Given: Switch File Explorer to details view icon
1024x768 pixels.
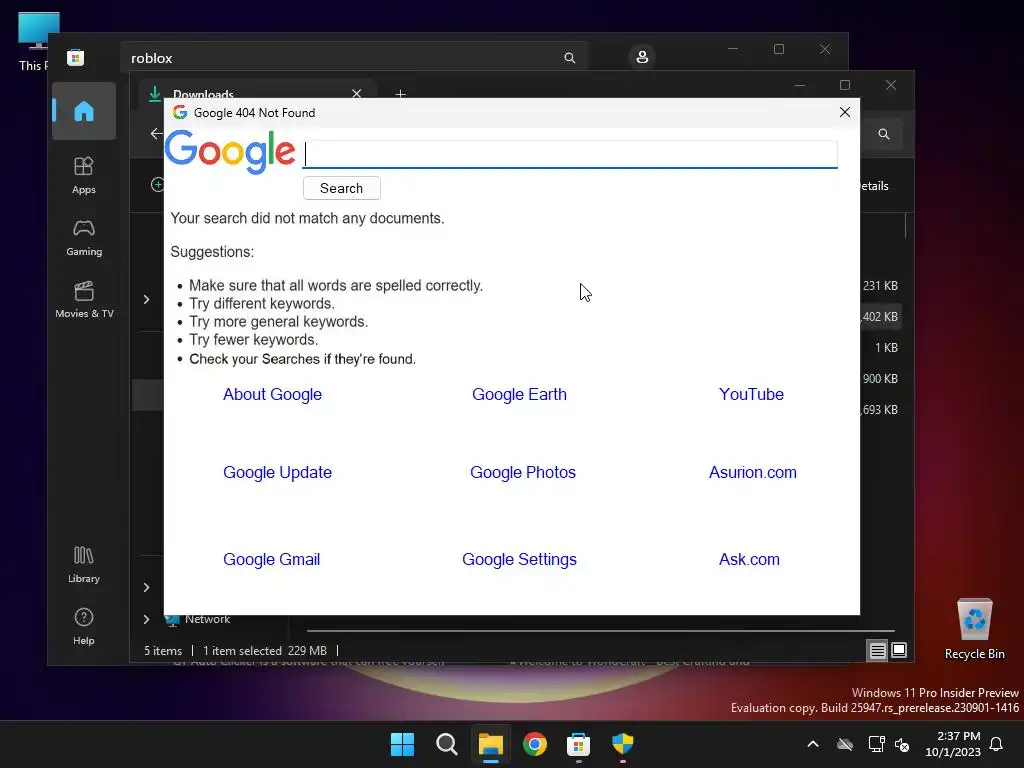Looking at the screenshot, I should point(877,650).
